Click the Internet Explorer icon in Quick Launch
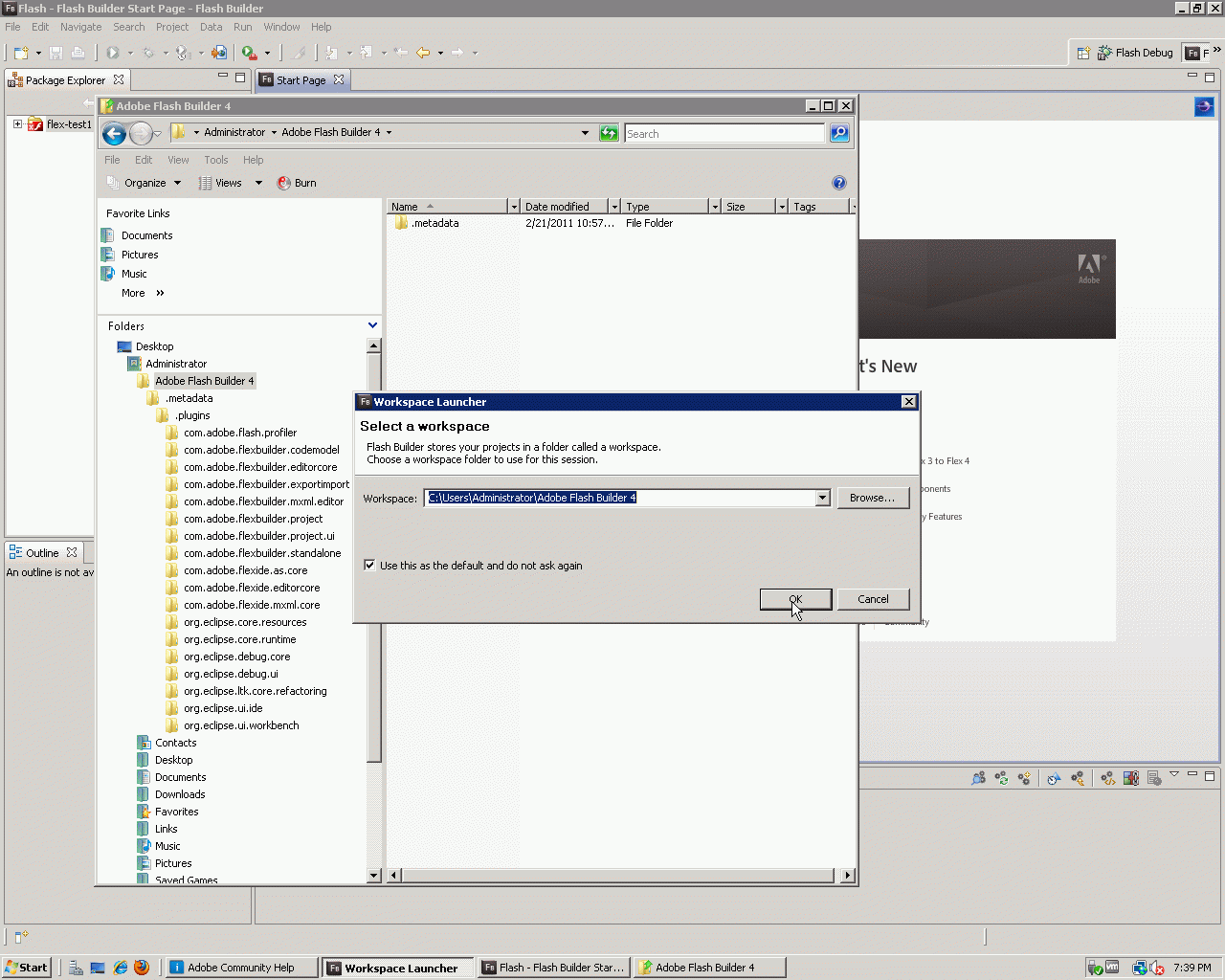The width and height of the screenshot is (1225, 980). [120, 968]
